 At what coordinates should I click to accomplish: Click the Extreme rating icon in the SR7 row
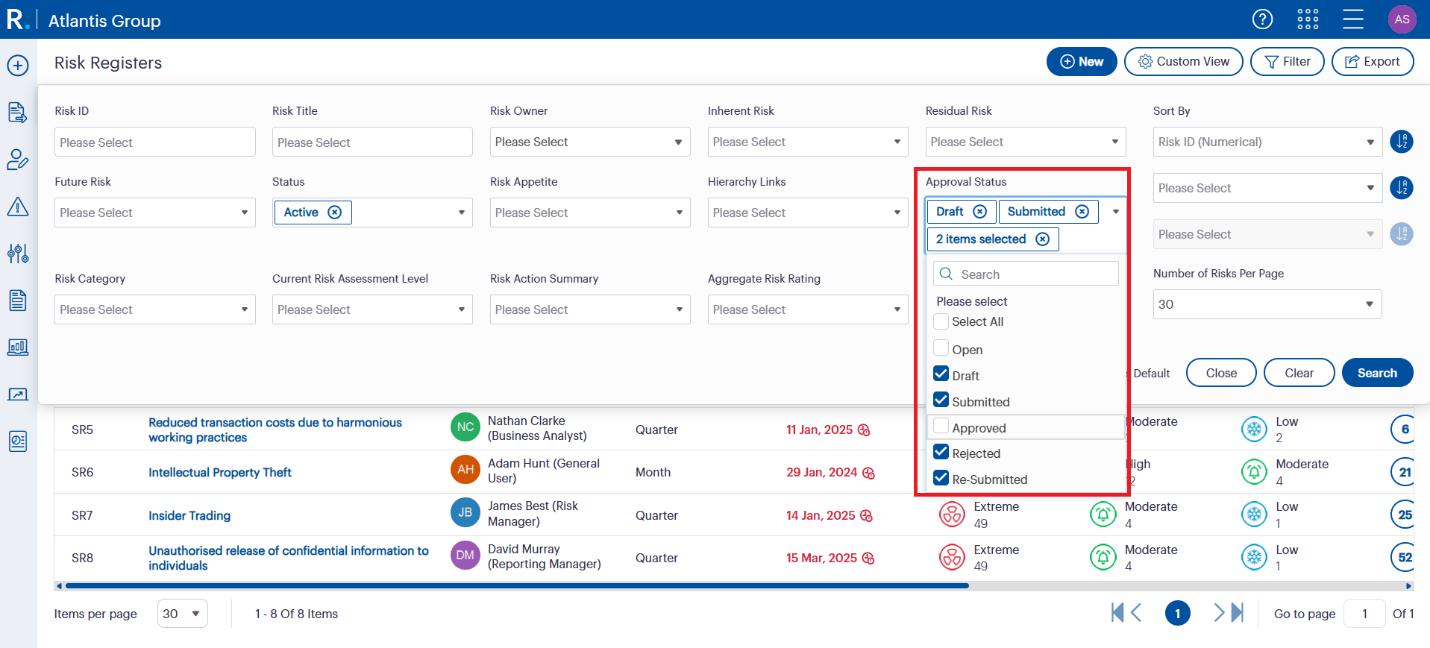[x=951, y=515]
